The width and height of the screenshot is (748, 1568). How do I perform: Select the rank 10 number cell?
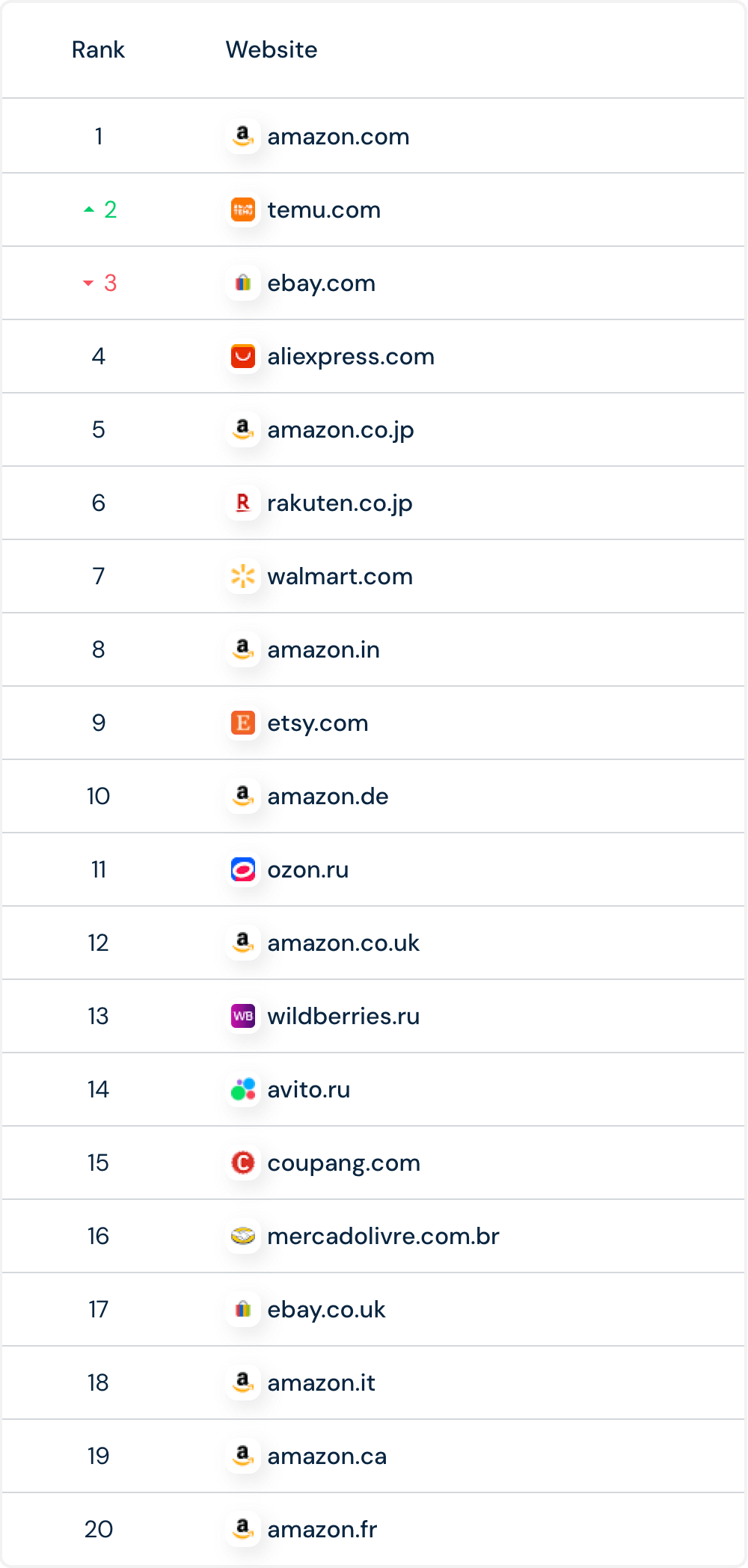[98, 796]
